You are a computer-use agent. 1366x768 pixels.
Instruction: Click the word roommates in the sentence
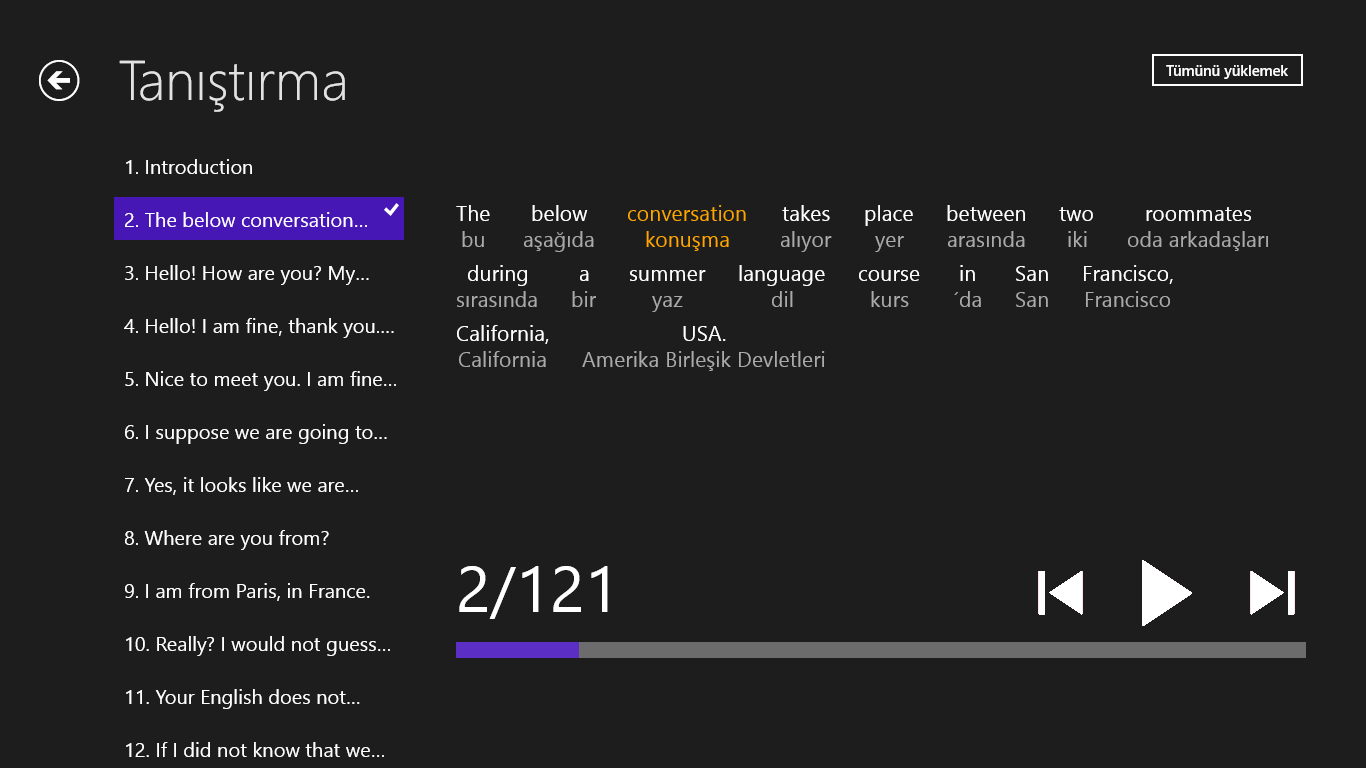(x=1197, y=214)
